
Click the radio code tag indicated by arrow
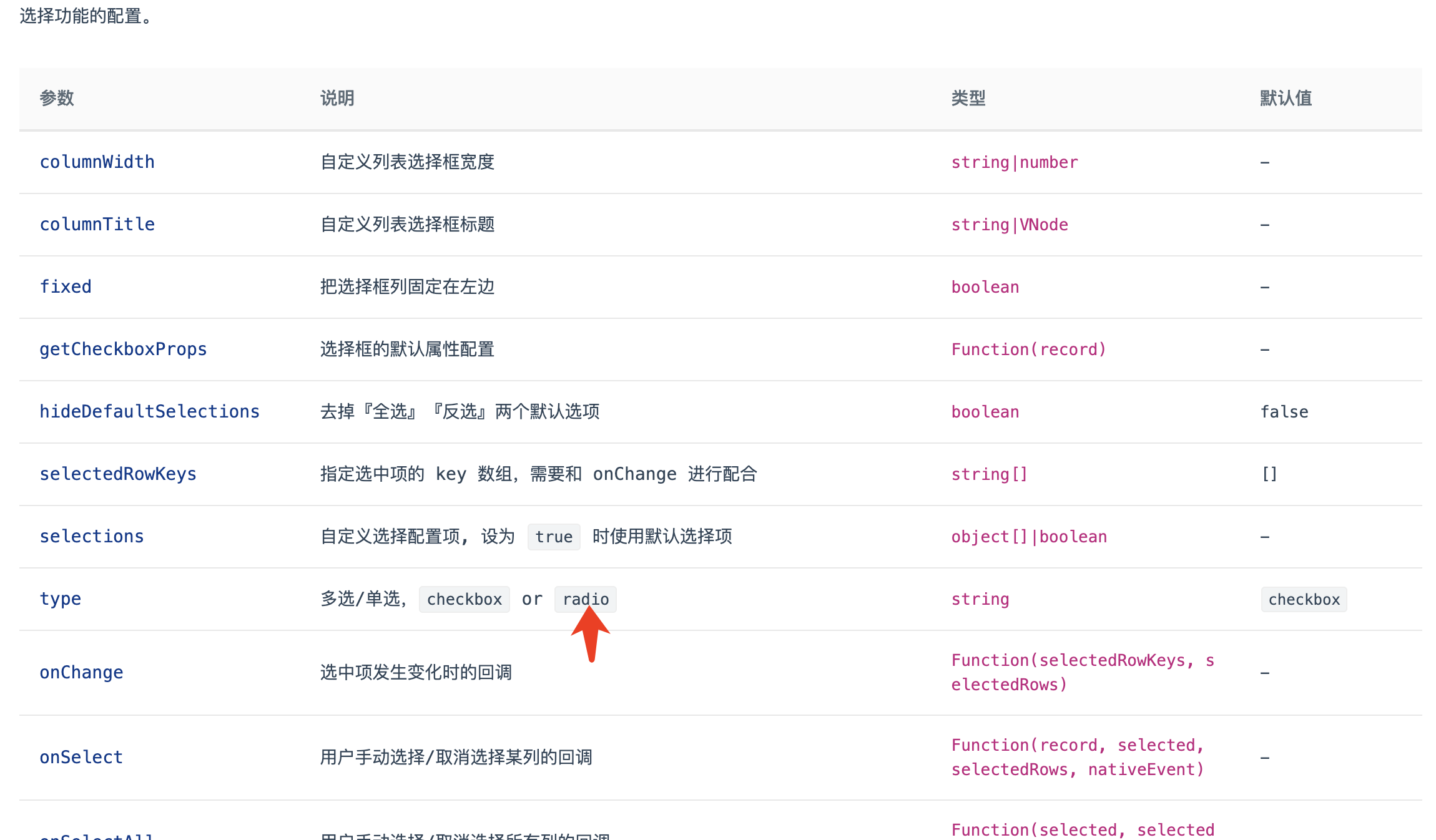tap(585, 598)
